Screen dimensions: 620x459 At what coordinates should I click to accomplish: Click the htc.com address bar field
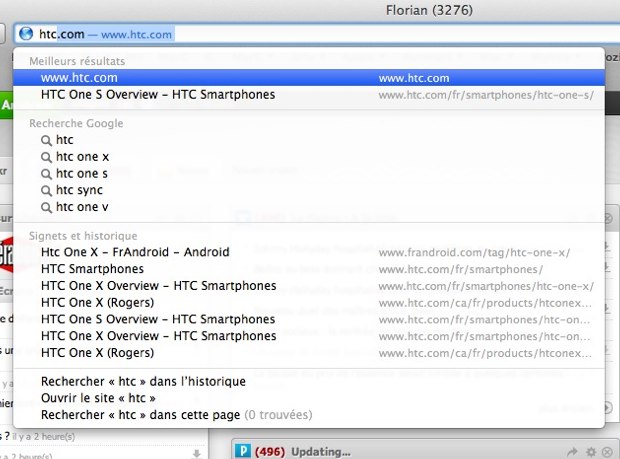[x=316, y=34]
